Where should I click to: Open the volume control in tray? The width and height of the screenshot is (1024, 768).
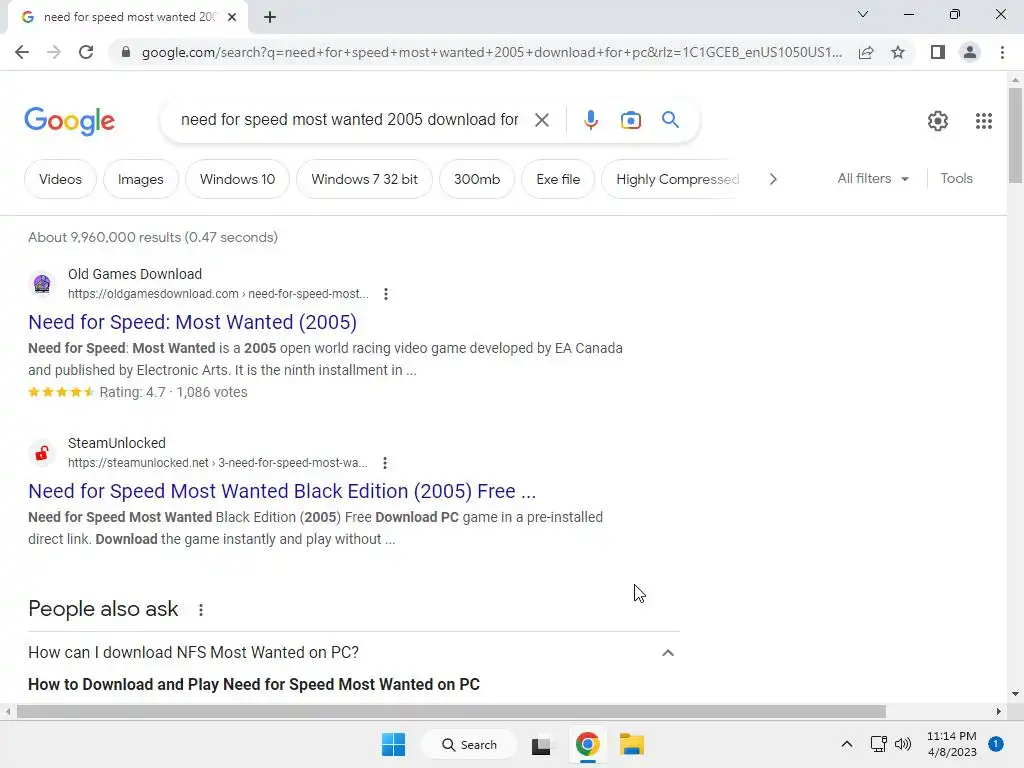point(903,744)
